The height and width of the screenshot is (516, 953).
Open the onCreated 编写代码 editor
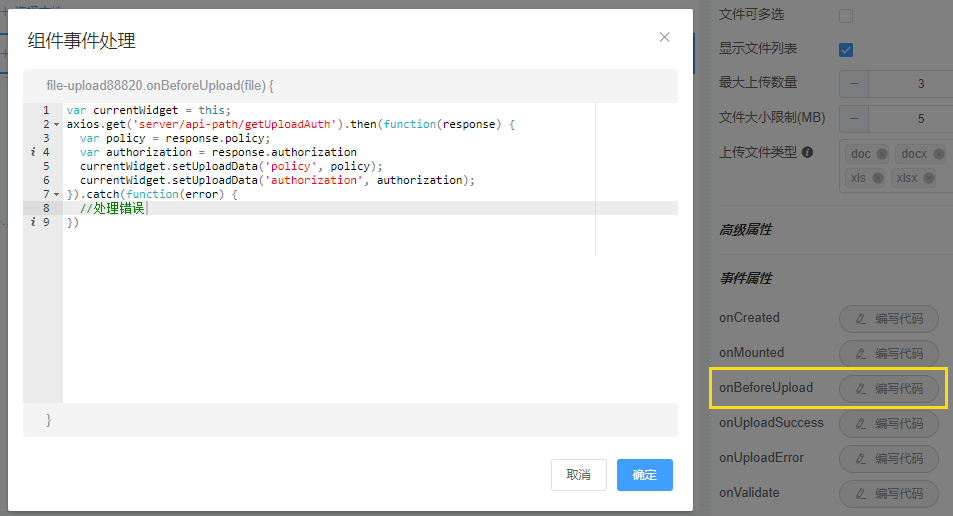click(888, 319)
